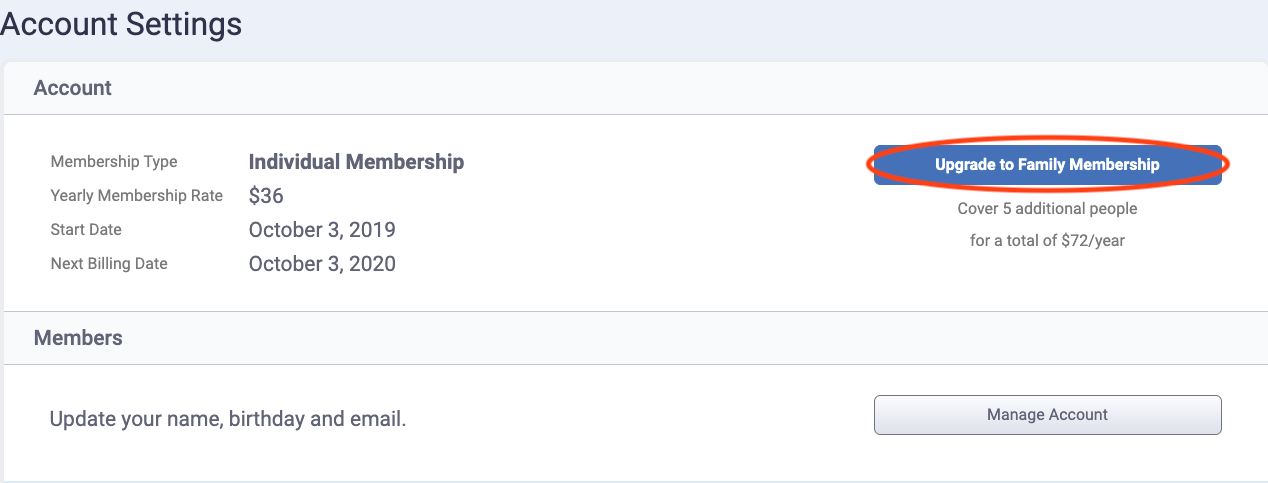The height and width of the screenshot is (483, 1268).
Task: Click the Update your name, birthday and email text
Action: pos(228,418)
